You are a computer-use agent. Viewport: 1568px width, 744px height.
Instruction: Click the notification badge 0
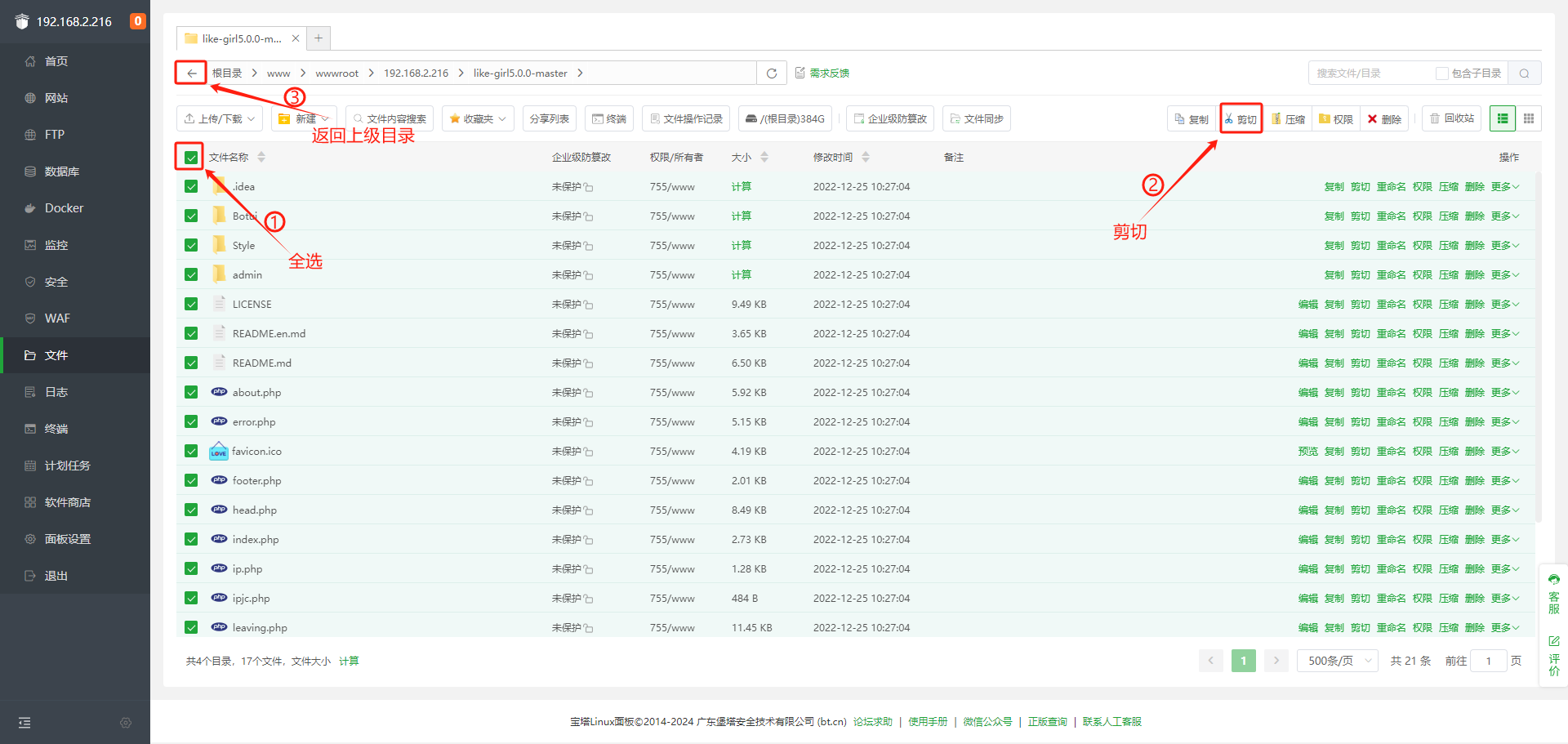coord(138,21)
